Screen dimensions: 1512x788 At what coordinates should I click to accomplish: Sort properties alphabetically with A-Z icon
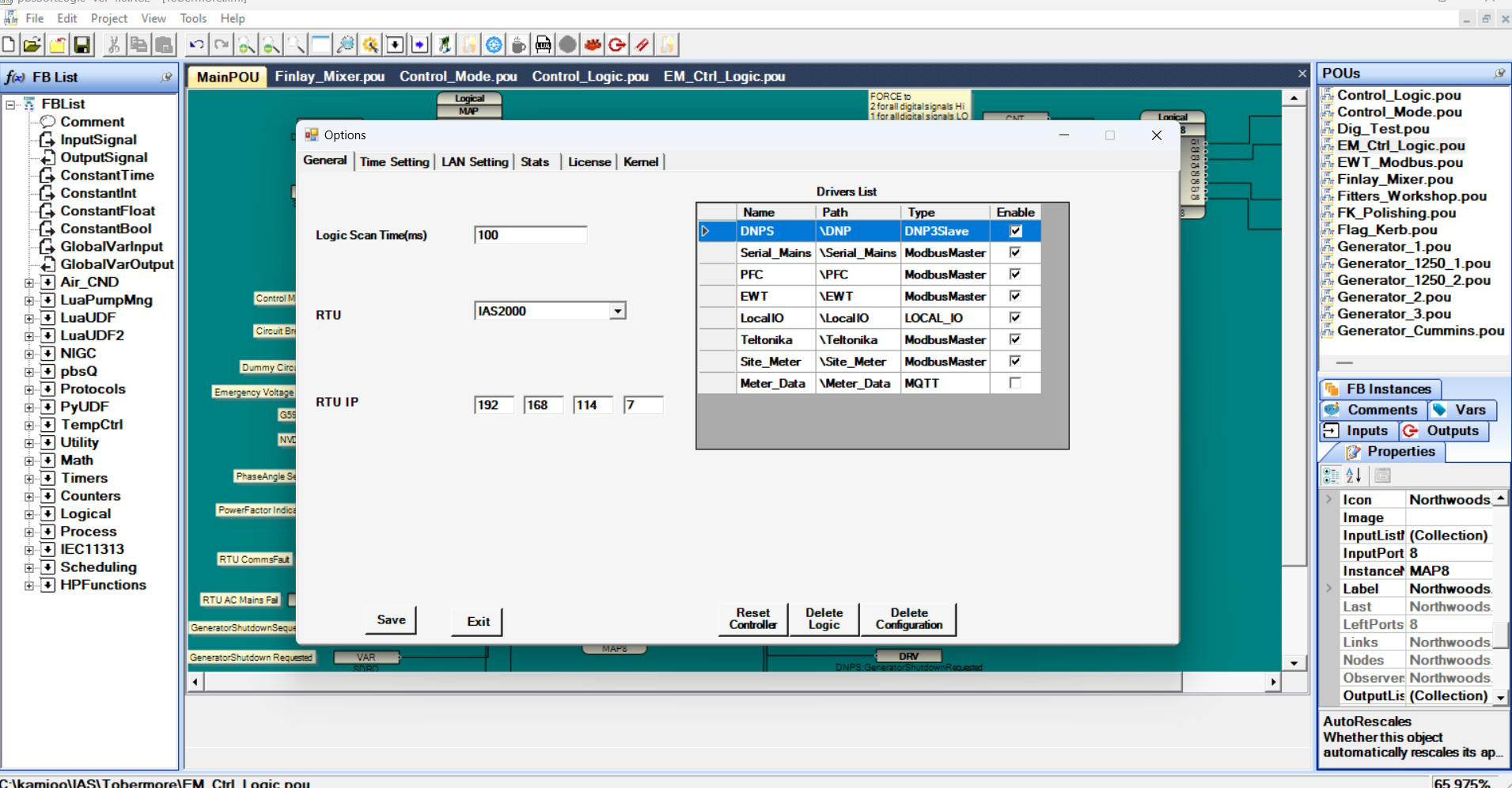(1354, 475)
